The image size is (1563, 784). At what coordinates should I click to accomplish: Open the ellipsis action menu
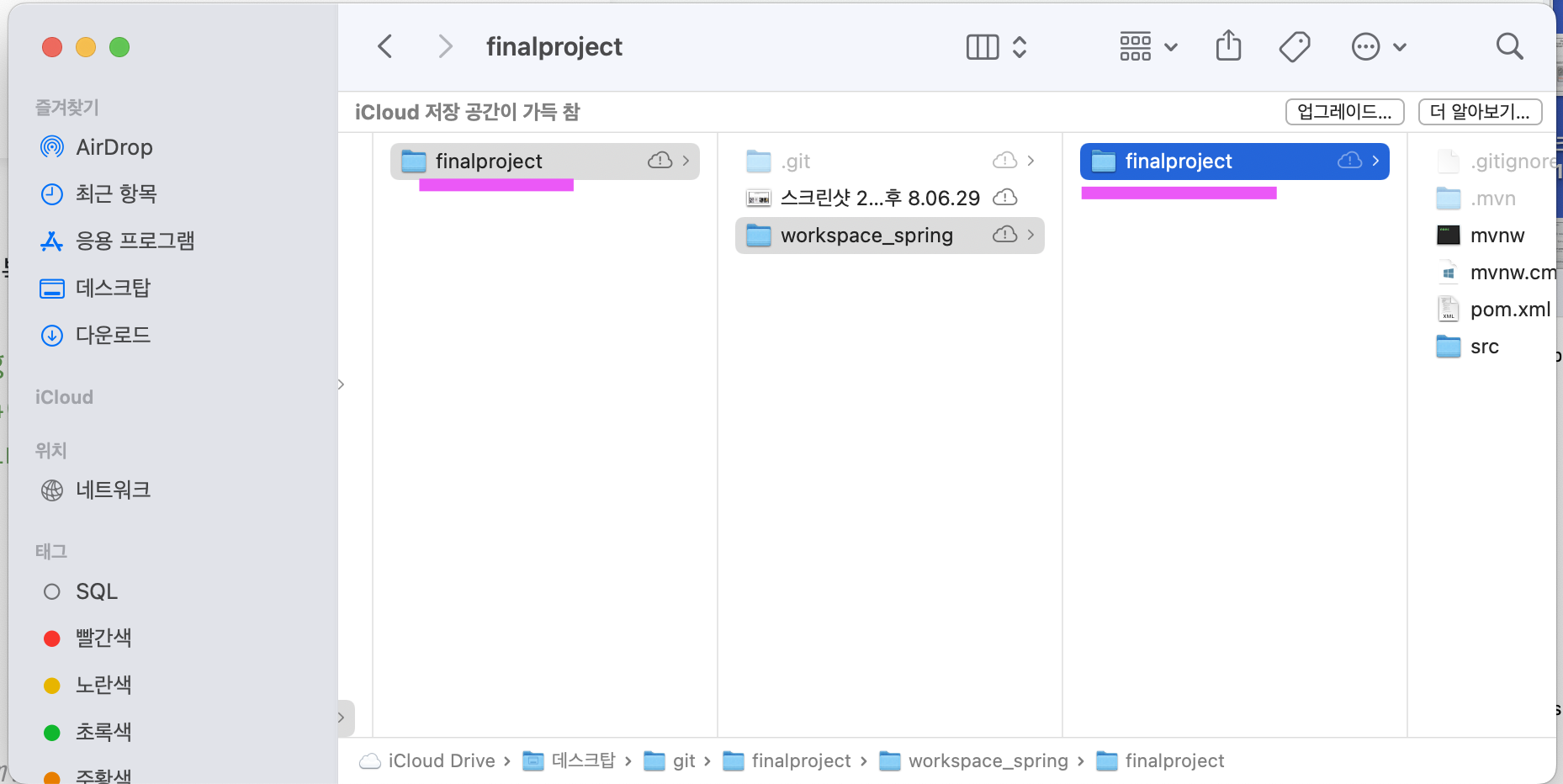point(1378,47)
